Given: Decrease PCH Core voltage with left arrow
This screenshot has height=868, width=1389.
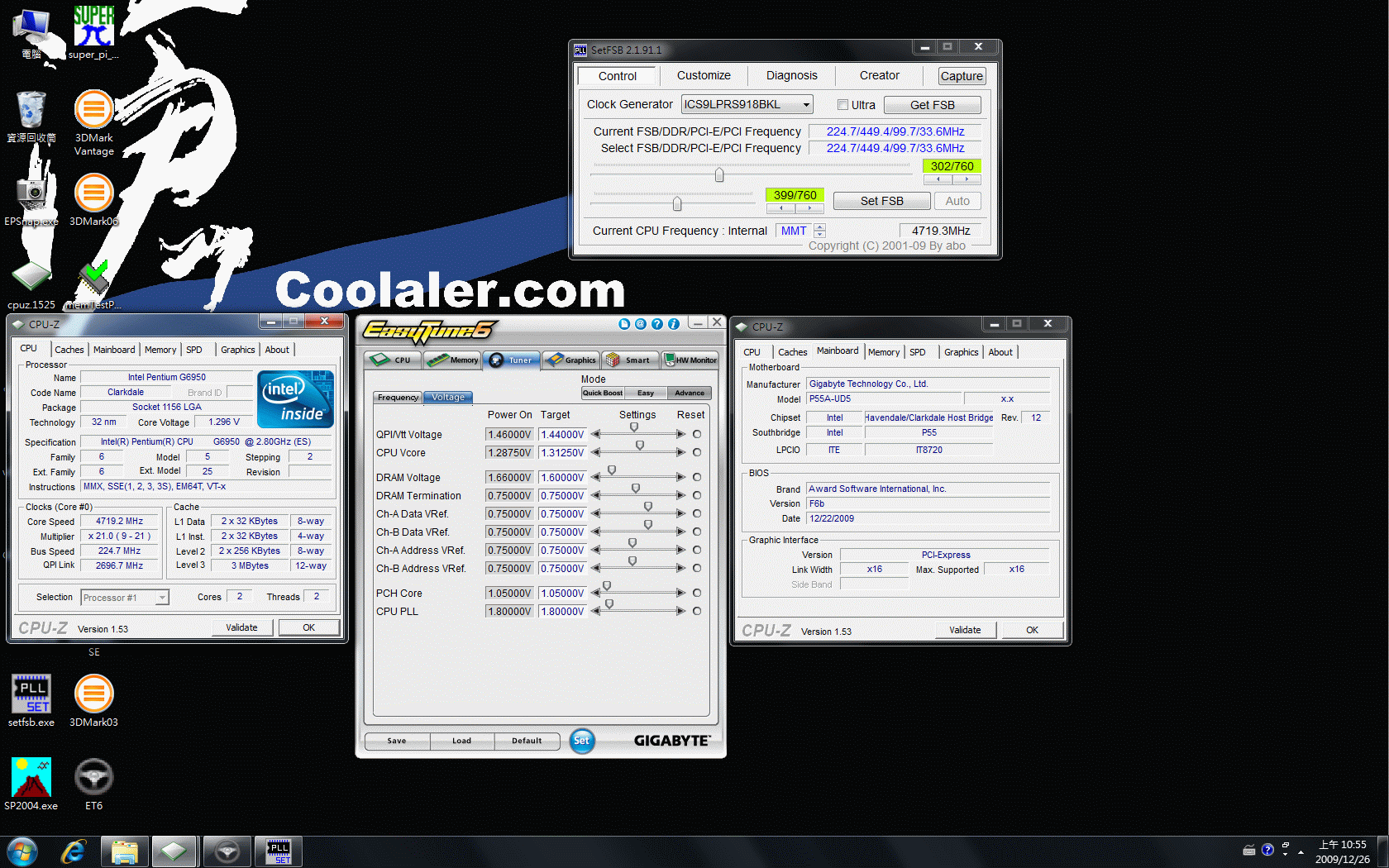Looking at the screenshot, I should [595, 593].
